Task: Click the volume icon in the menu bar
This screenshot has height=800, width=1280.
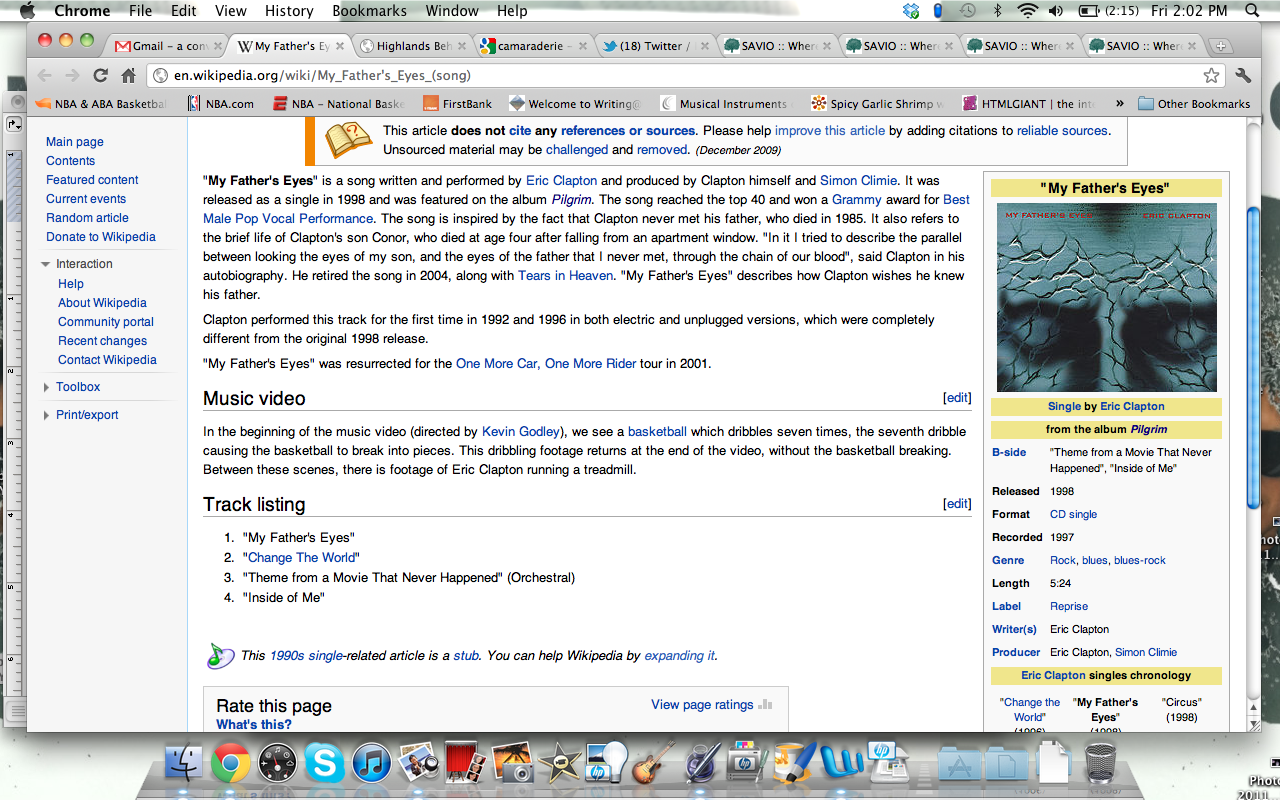Action: point(1058,11)
